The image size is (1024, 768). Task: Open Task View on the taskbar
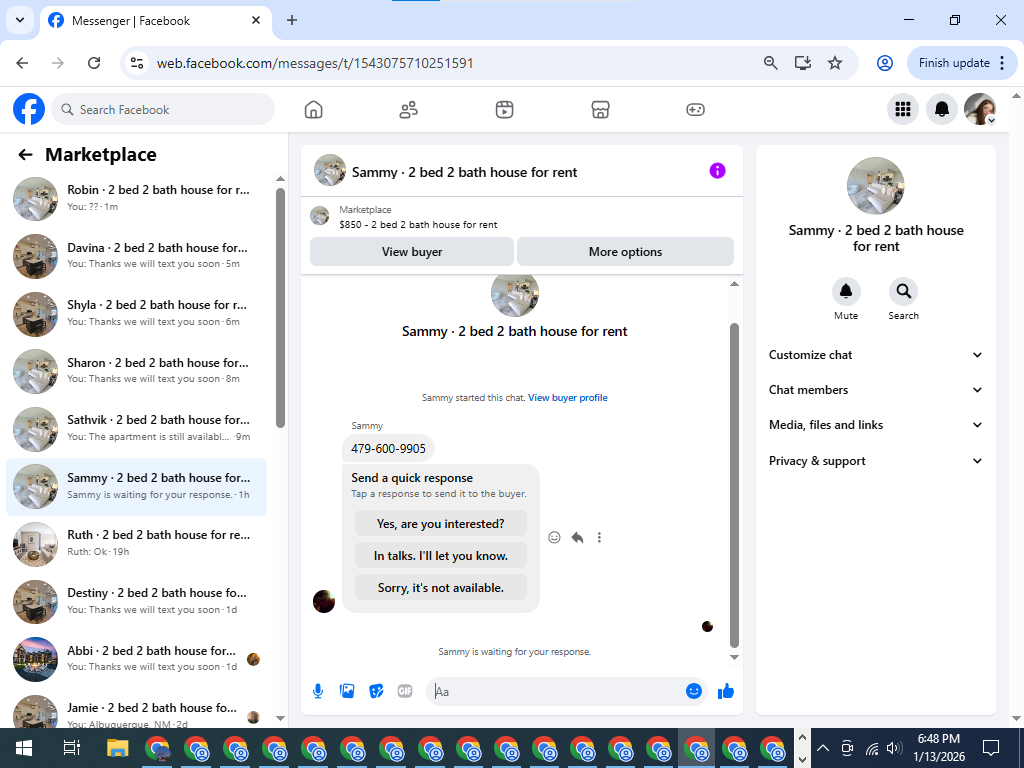pos(71,748)
